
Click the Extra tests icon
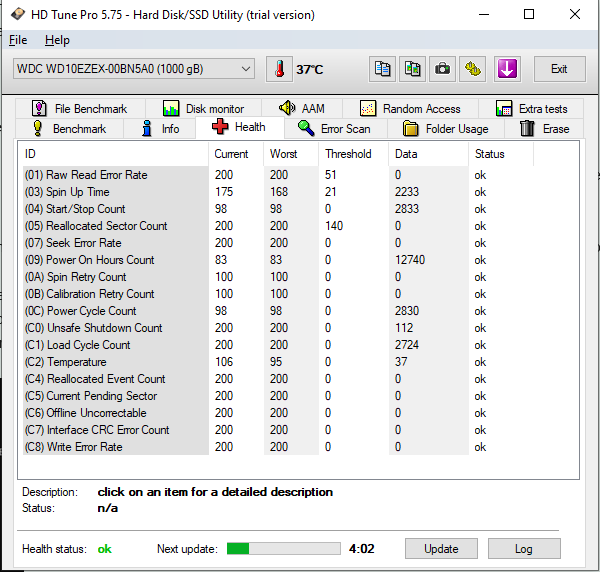point(504,109)
